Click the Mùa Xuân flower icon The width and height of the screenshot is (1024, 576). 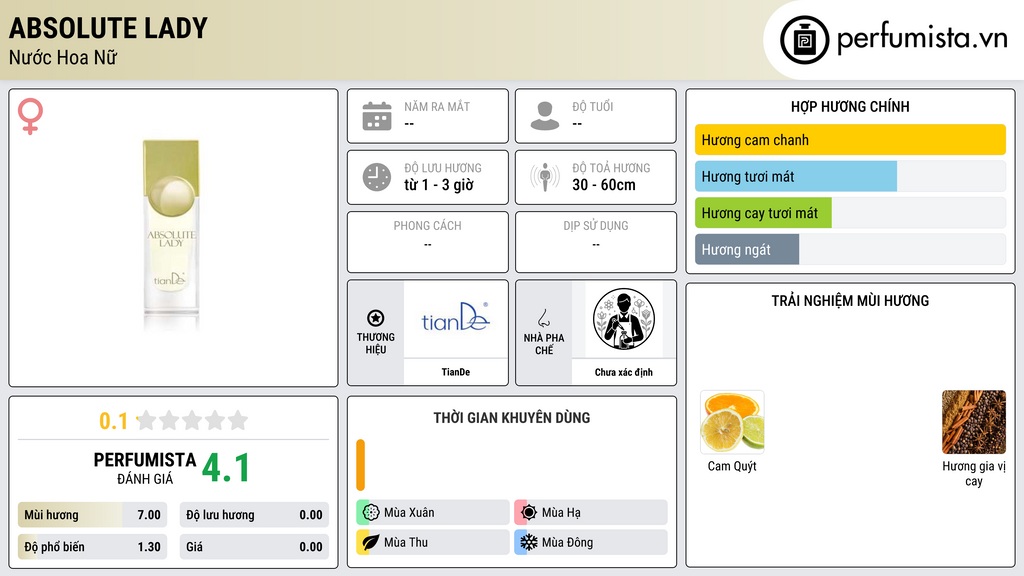(x=371, y=513)
